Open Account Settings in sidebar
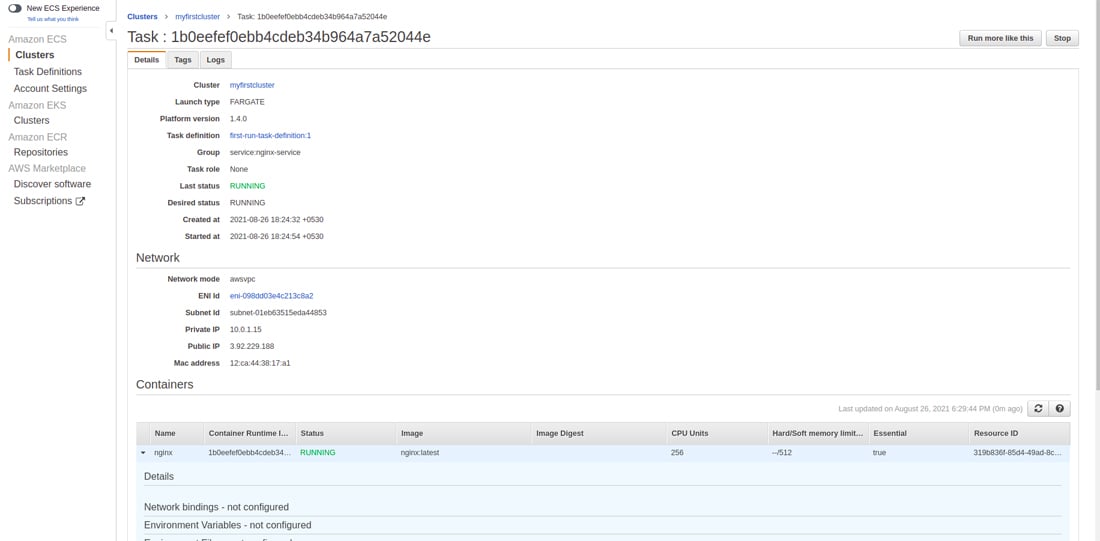This screenshot has height=541, width=1100. (51, 88)
